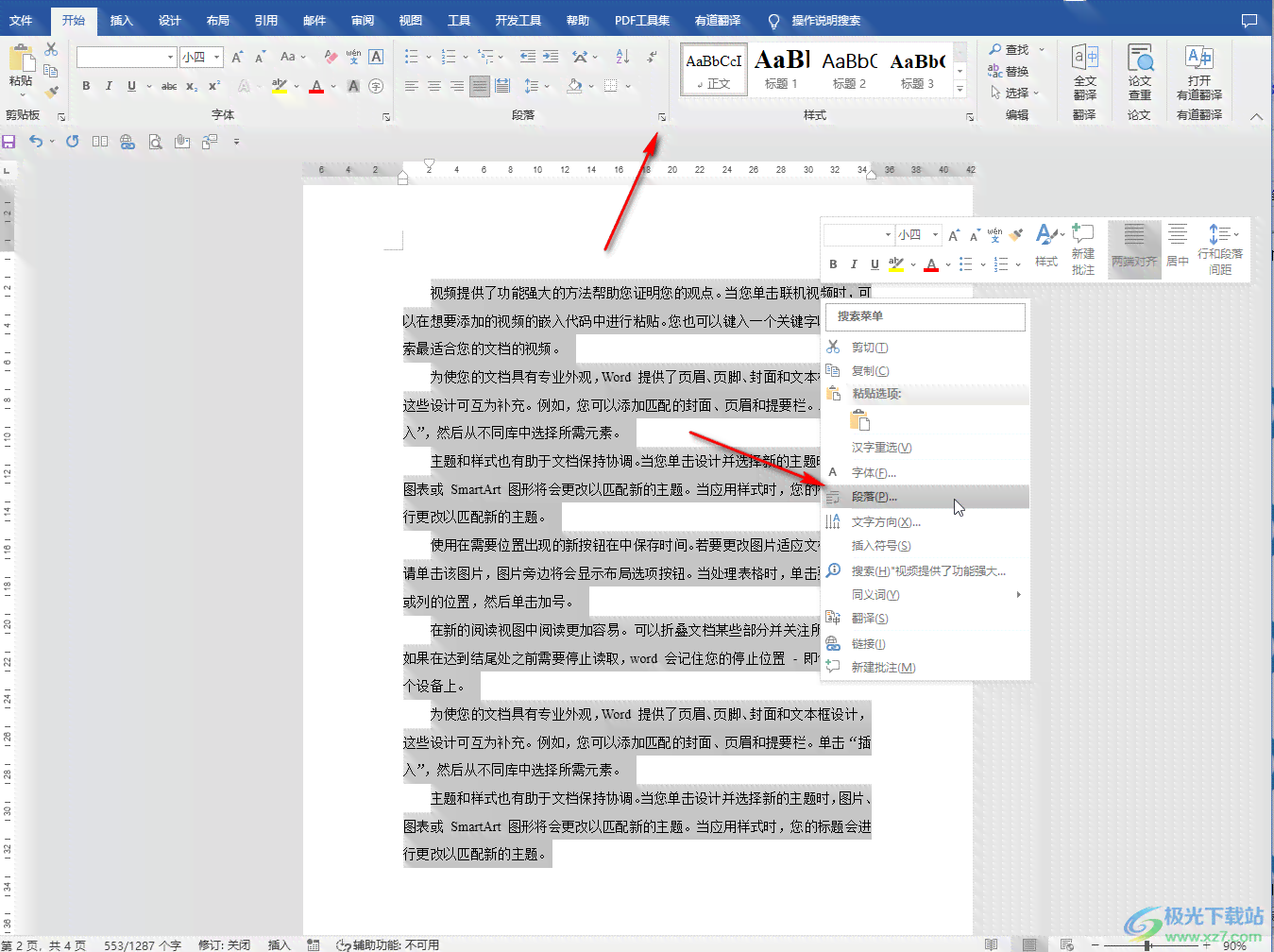Apply subscript formatting
Screen dimensions: 1274x952
(192, 86)
